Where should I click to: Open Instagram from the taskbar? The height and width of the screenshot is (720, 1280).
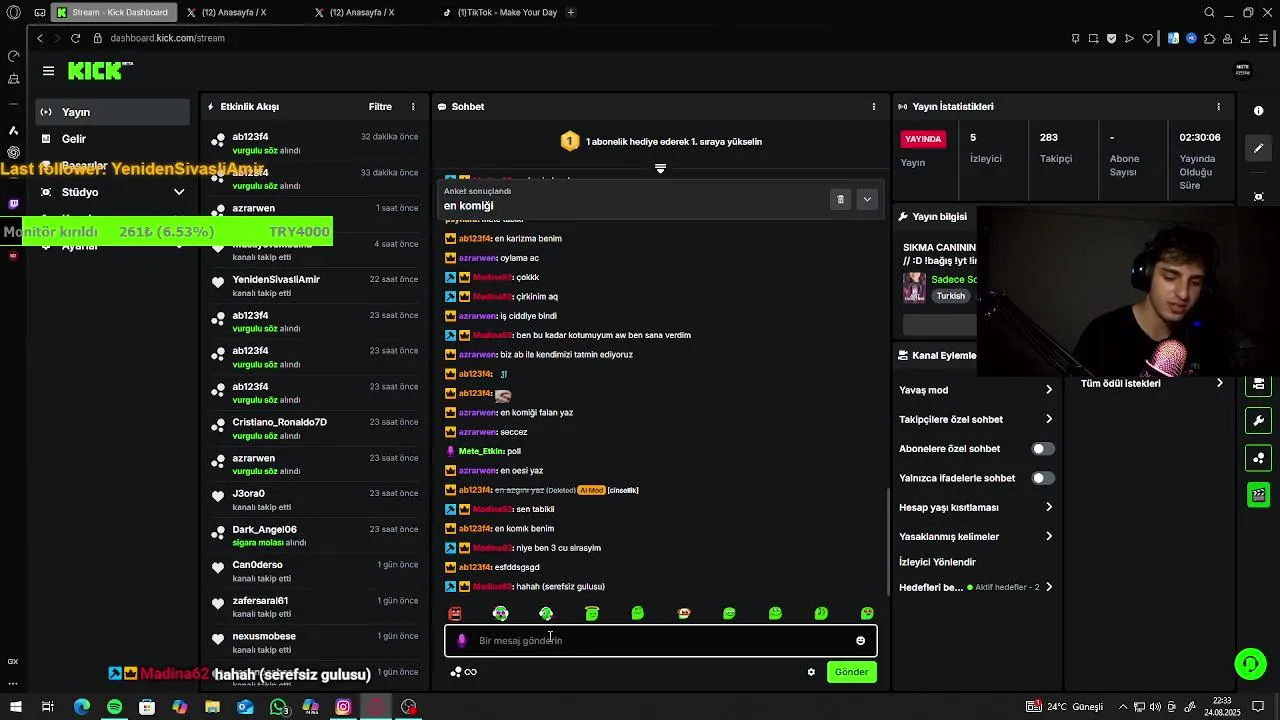(343, 707)
